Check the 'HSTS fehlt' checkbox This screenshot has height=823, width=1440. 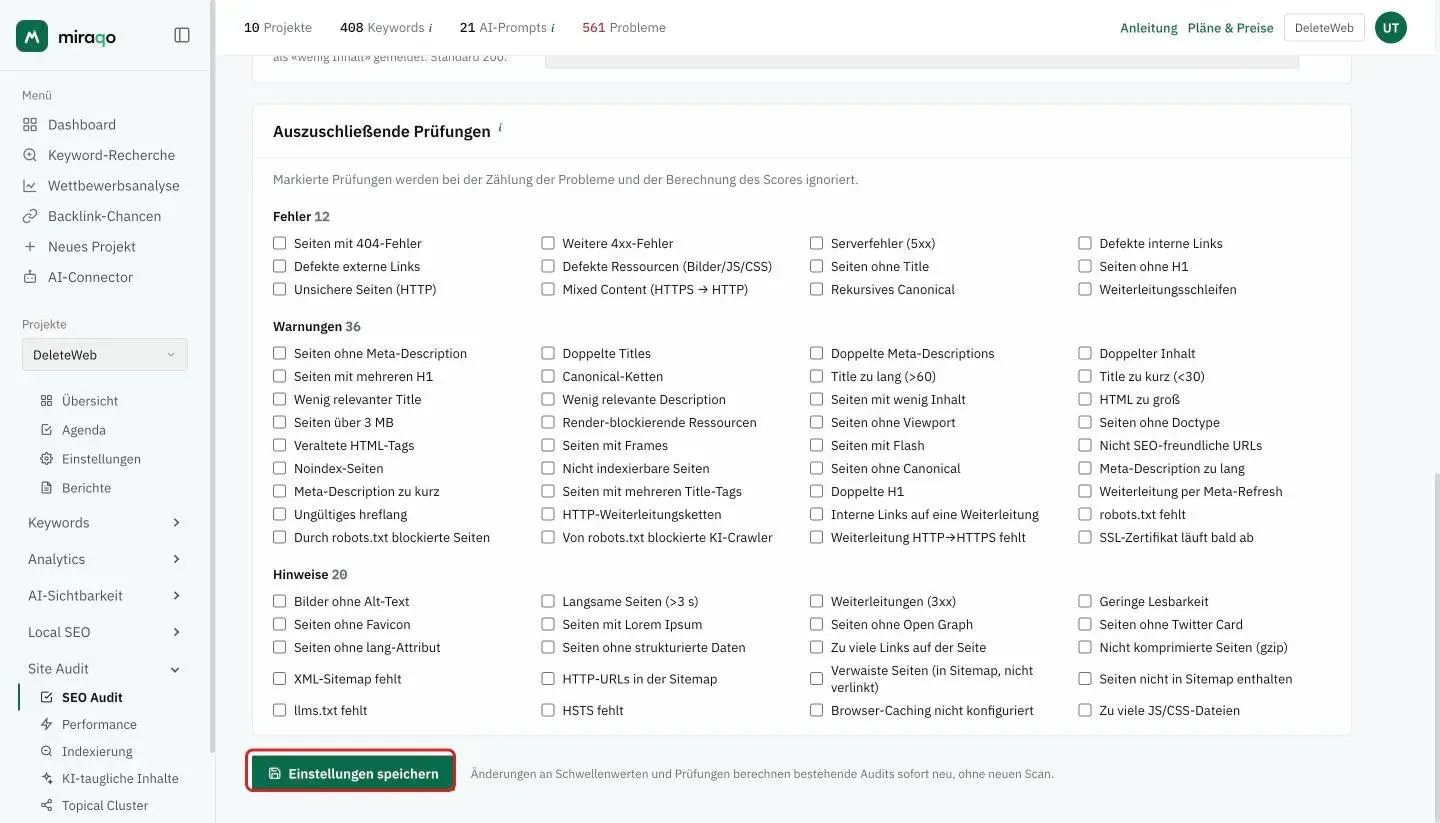[x=548, y=710]
